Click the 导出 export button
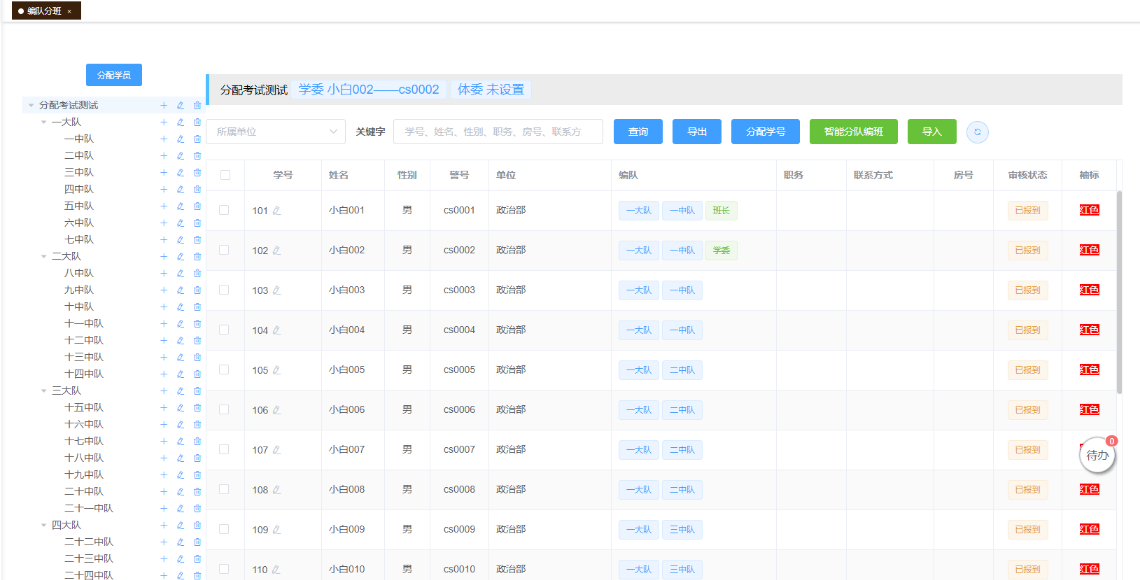 coord(697,132)
